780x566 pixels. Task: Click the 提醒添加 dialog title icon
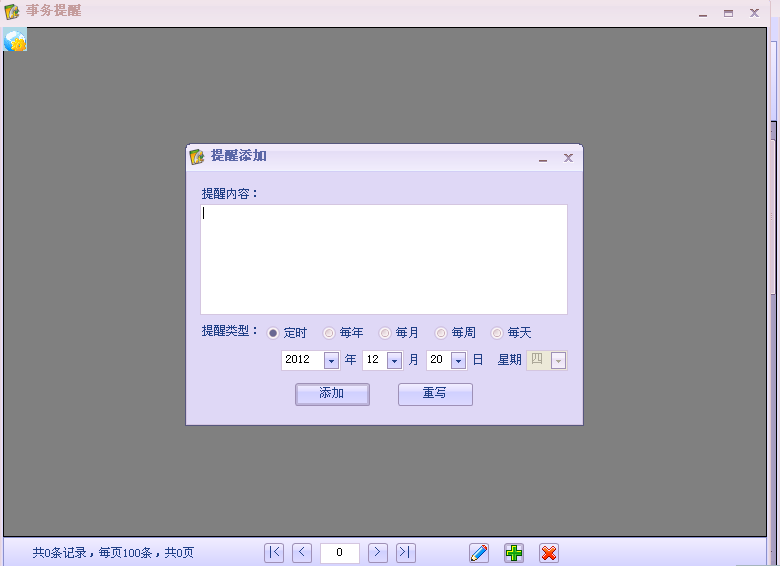(x=197, y=157)
